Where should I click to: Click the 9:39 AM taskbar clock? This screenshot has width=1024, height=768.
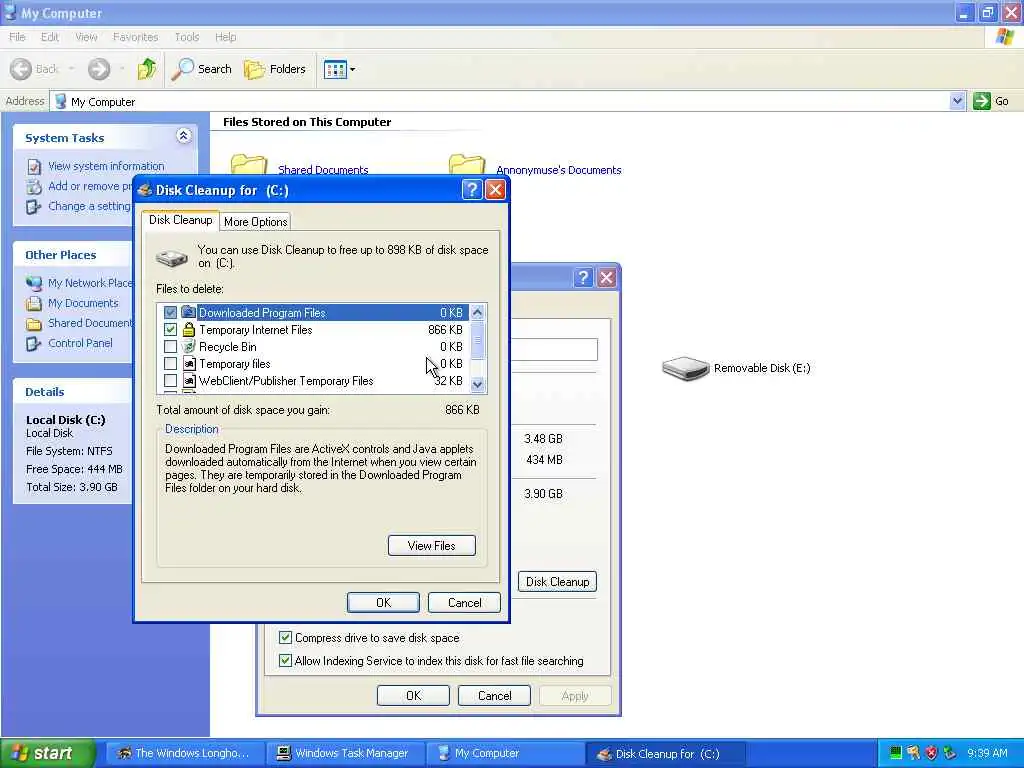[x=987, y=753]
